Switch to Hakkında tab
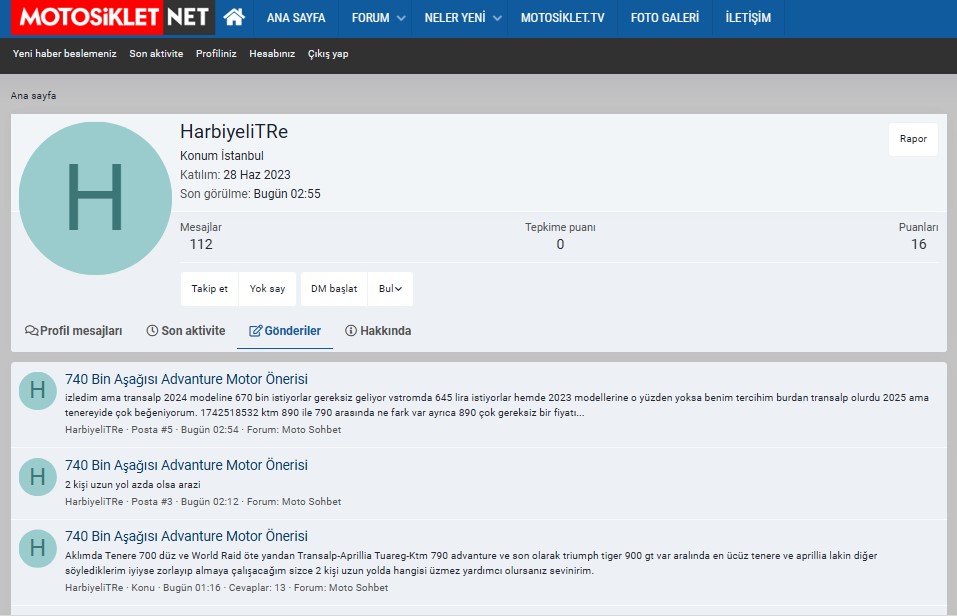957x616 pixels. click(x=378, y=331)
